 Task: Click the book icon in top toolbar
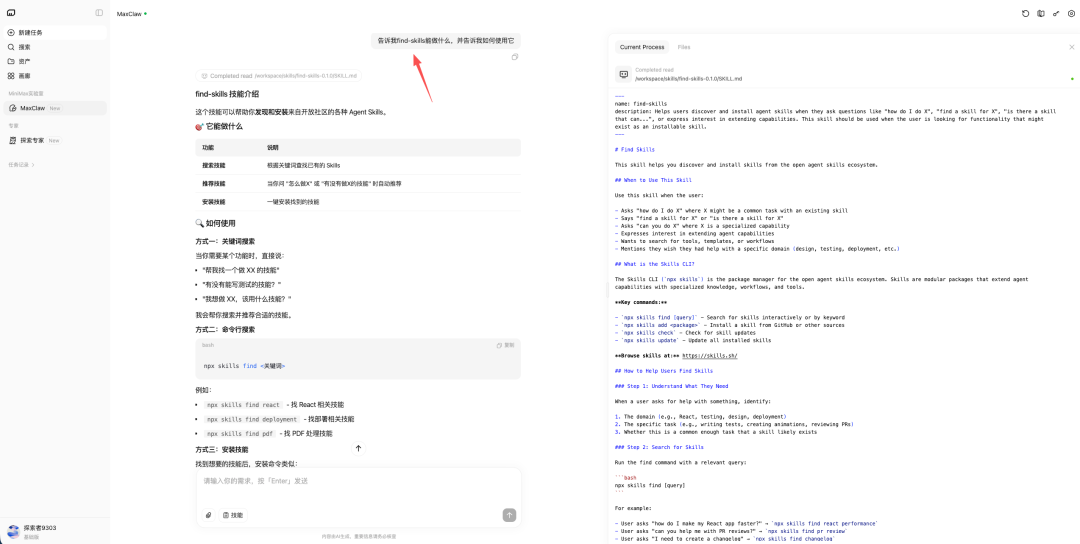coord(1041,13)
